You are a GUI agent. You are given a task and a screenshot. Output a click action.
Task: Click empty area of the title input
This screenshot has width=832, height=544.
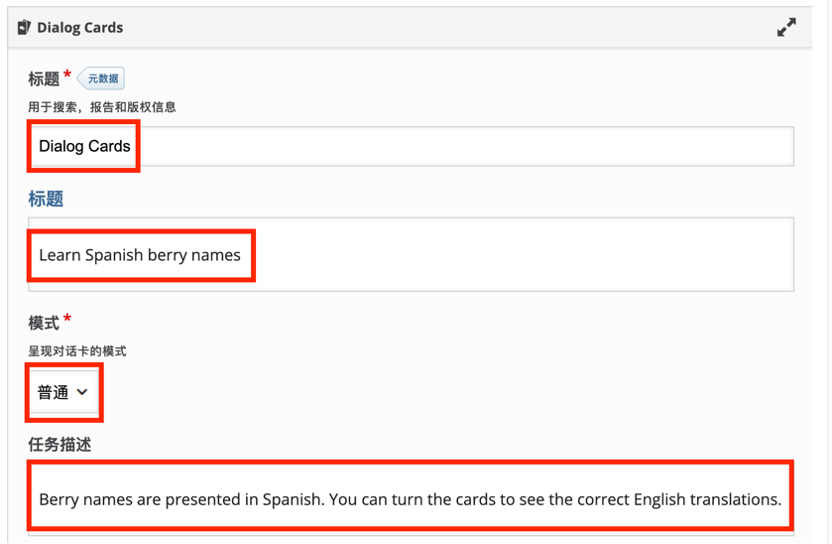coord(467,146)
